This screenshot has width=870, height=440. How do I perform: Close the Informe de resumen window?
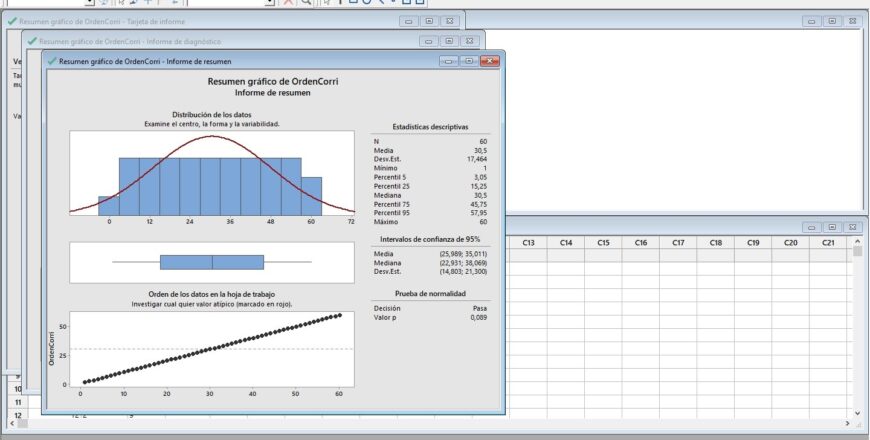tap(489, 61)
